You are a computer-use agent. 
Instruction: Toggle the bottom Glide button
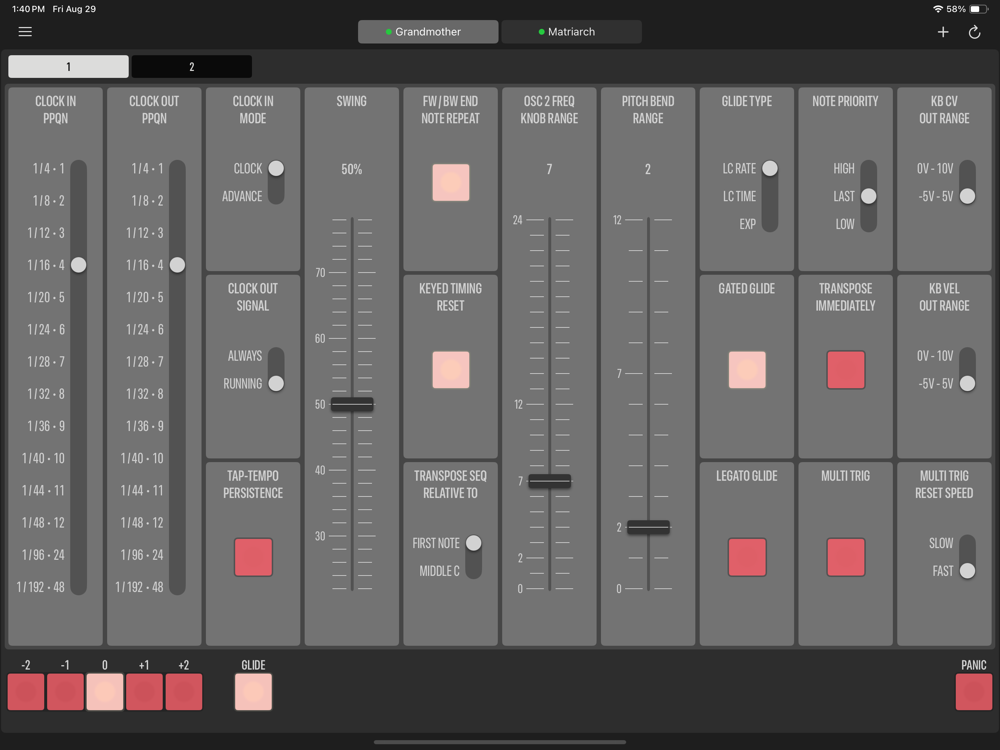253,692
